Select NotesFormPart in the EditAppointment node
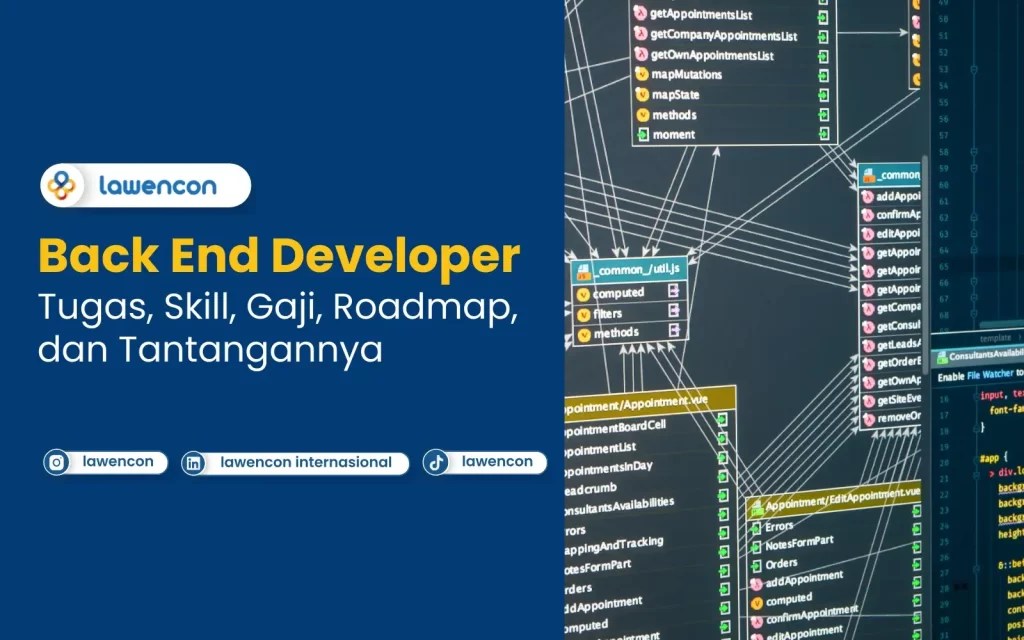 799,543
